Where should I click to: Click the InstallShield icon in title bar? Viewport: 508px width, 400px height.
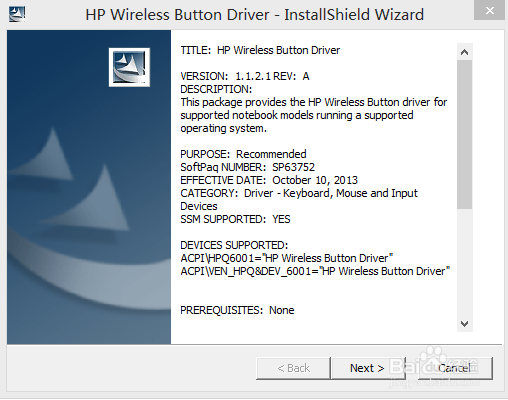pos(17,14)
